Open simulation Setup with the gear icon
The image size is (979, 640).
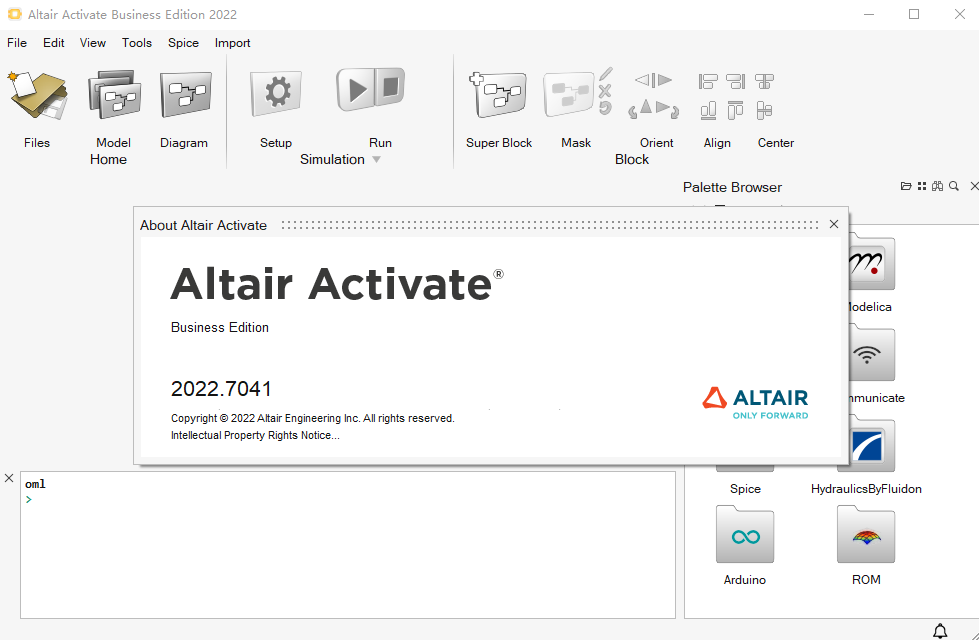coord(276,94)
